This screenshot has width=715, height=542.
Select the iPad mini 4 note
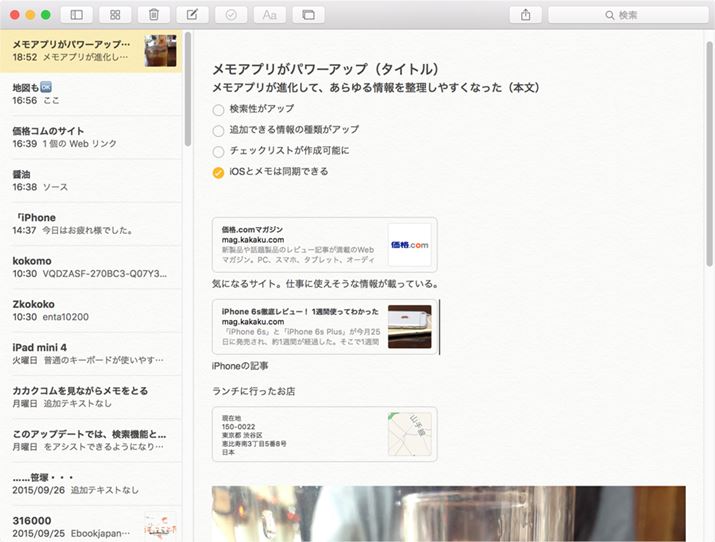coord(92,353)
